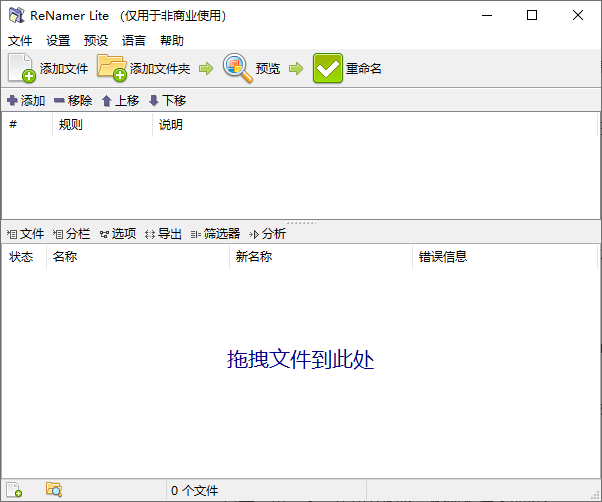This screenshot has height=502, width=602.
Task: Open the 帮助 menu
Action: point(172,40)
